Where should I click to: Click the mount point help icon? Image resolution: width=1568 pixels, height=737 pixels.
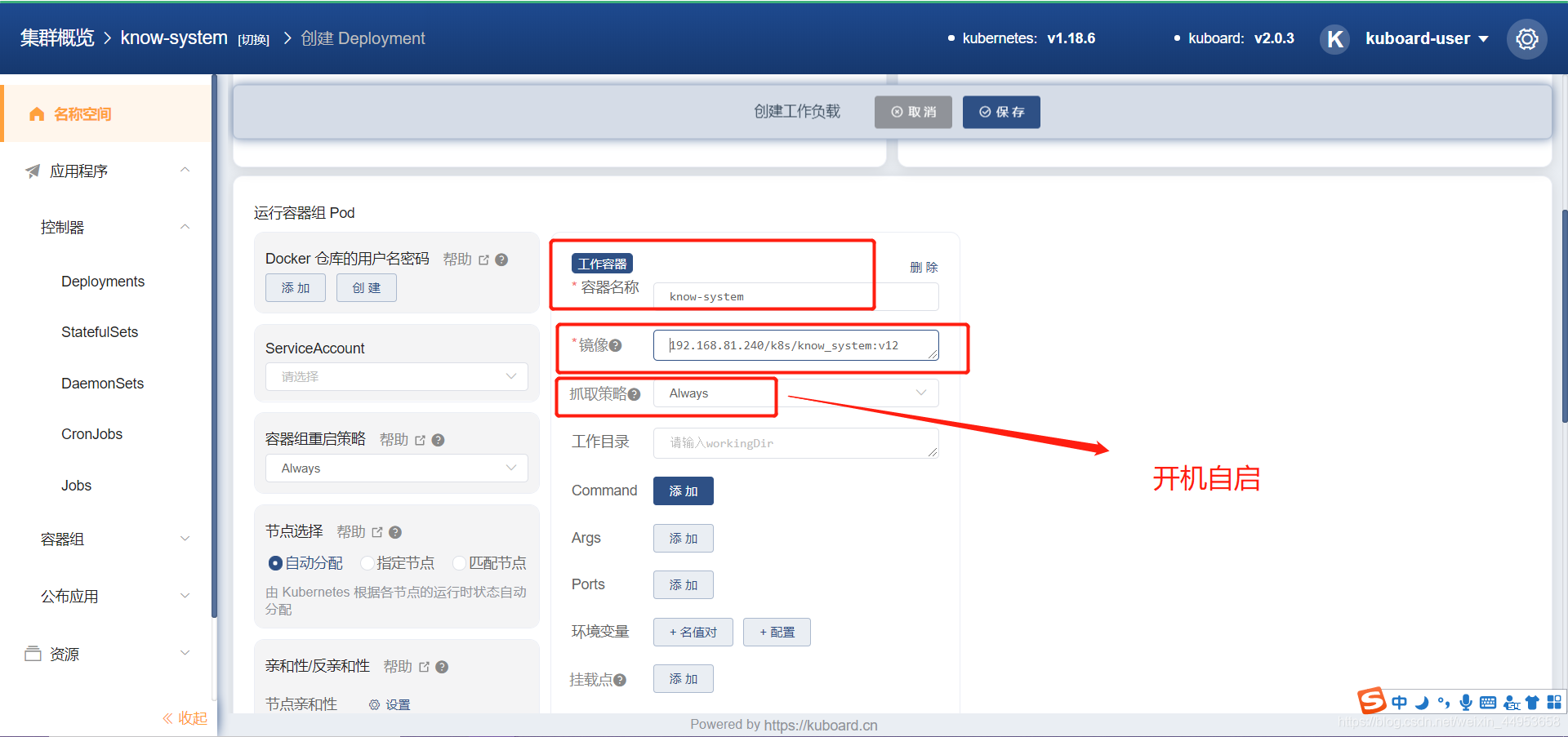[x=620, y=680]
